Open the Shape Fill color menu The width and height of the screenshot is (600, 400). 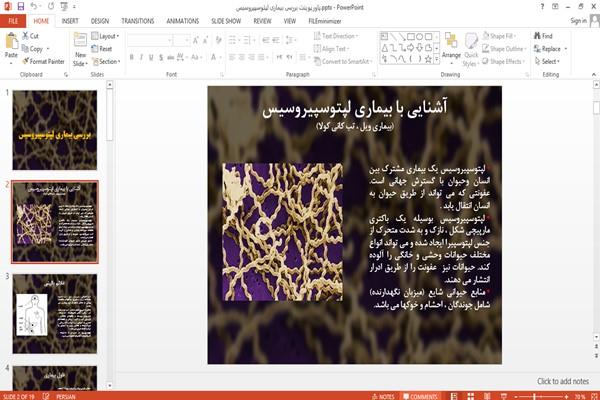click(x=499, y=36)
